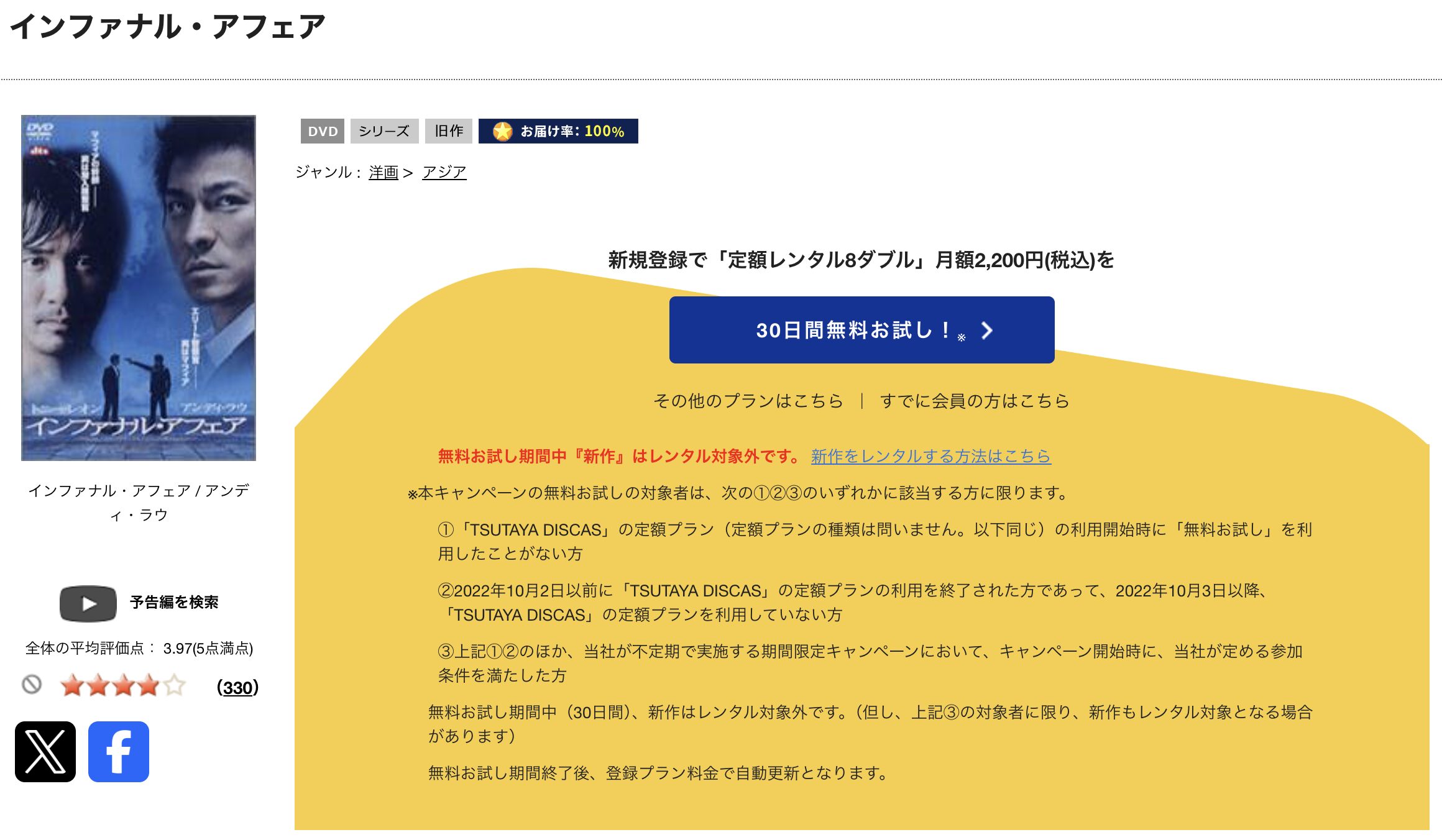Open the アジア genre link

point(444,172)
